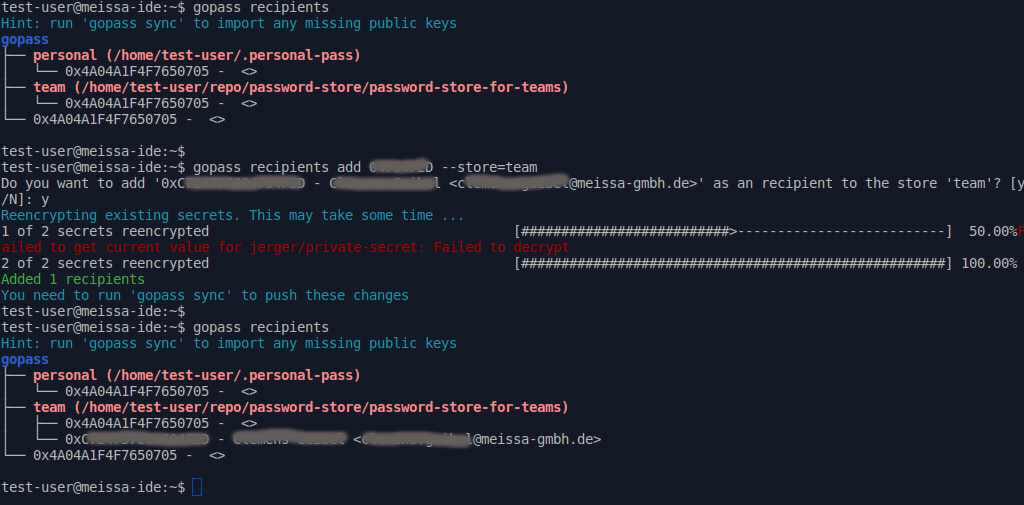
Task: Click the '1 of 2 secrets reencrypted' text
Action: click(105, 231)
